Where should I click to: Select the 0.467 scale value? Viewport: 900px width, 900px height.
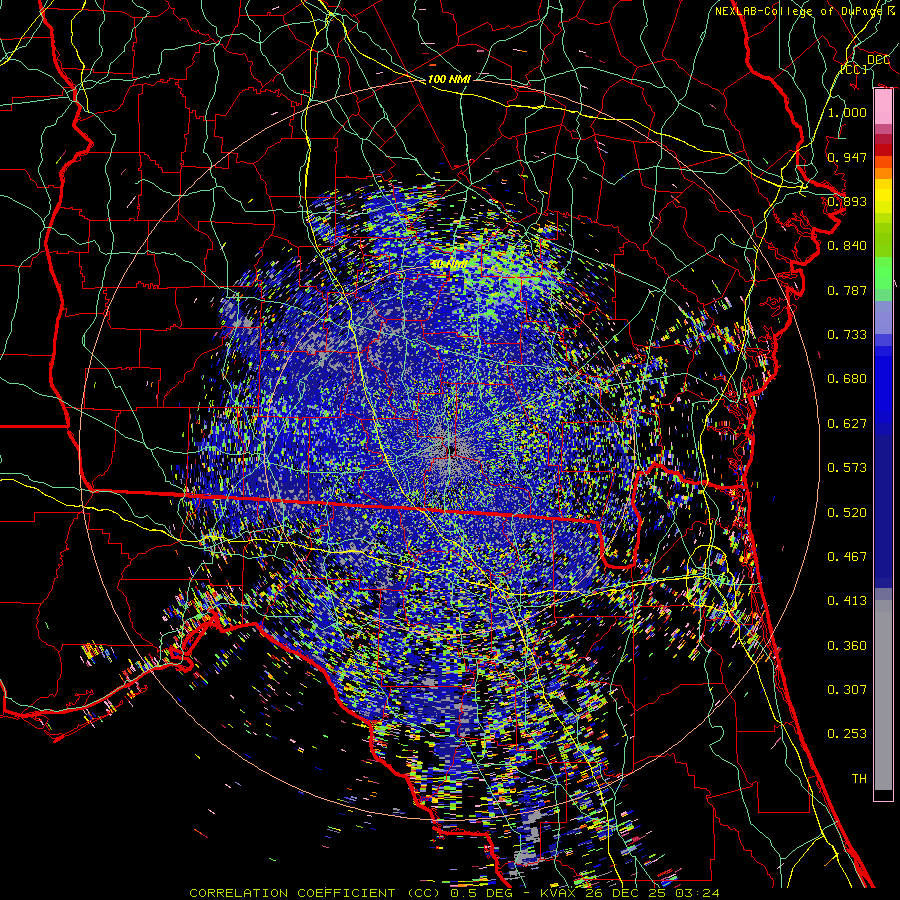(x=847, y=557)
